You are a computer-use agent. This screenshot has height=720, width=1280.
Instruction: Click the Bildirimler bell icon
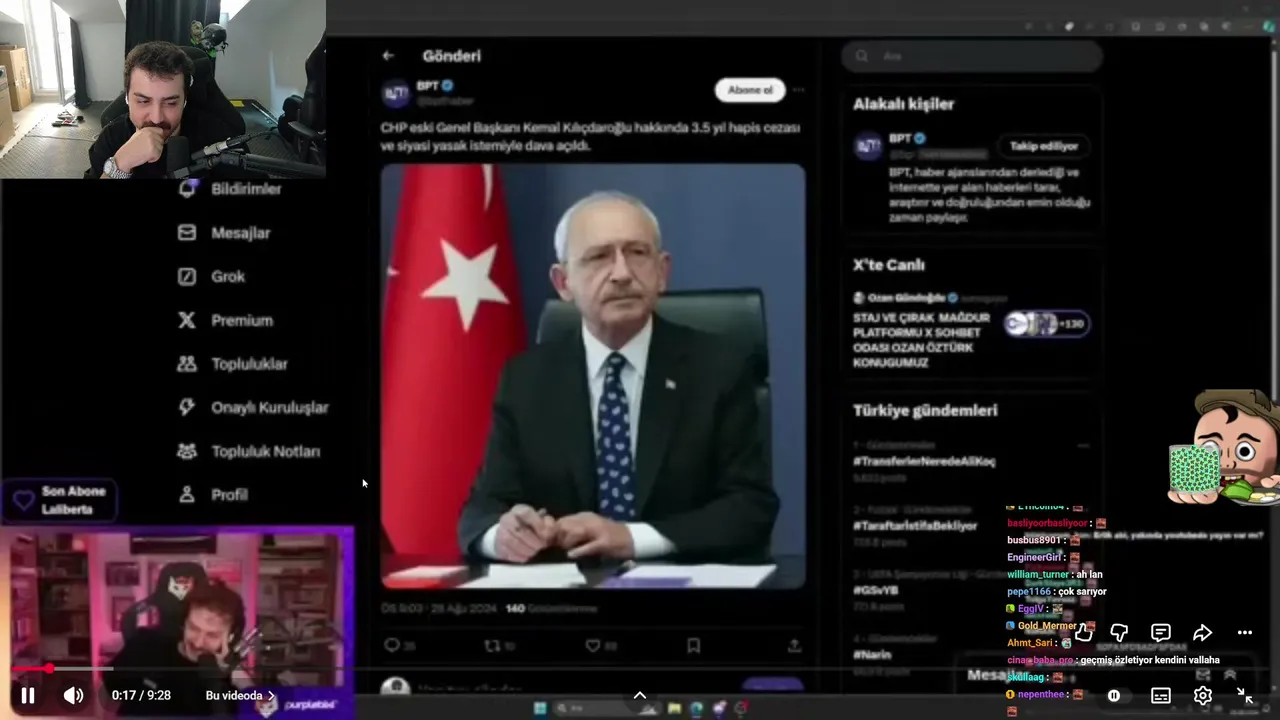coord(187,189)
